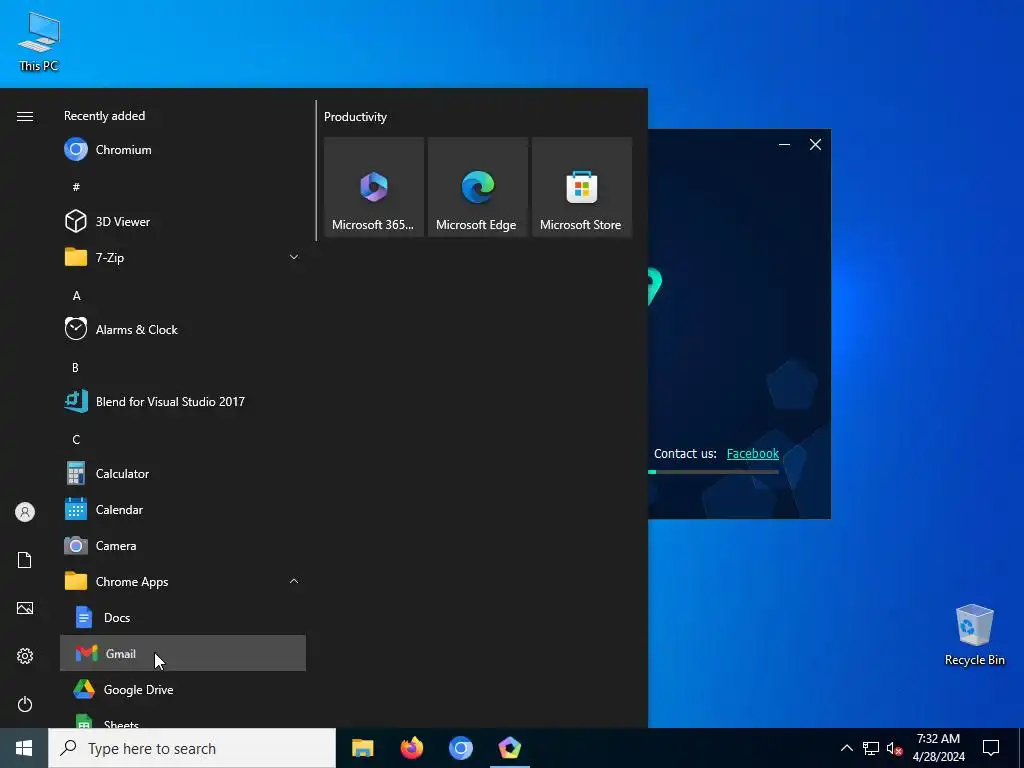Open Pictures from Start sidebar
1024x768 pixels.
(25, 608)
